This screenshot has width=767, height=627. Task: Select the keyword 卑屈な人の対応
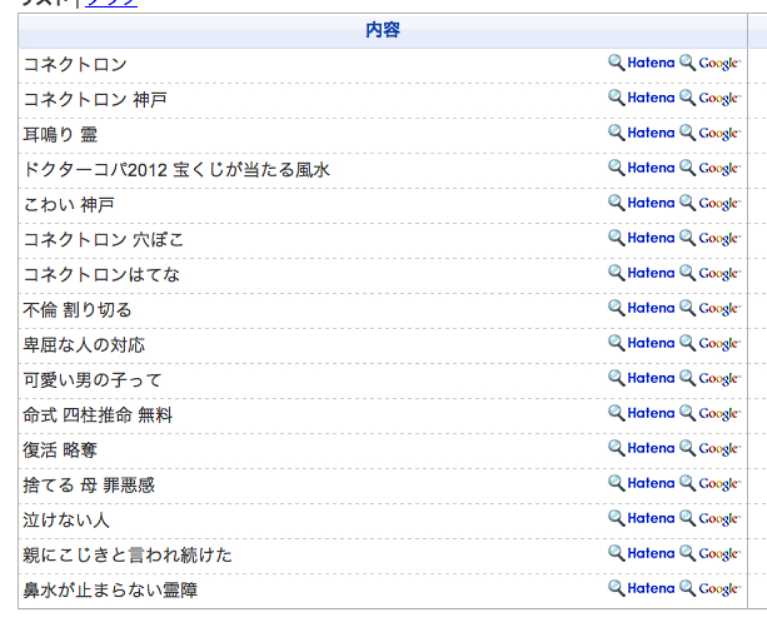(x=84, y=345)
